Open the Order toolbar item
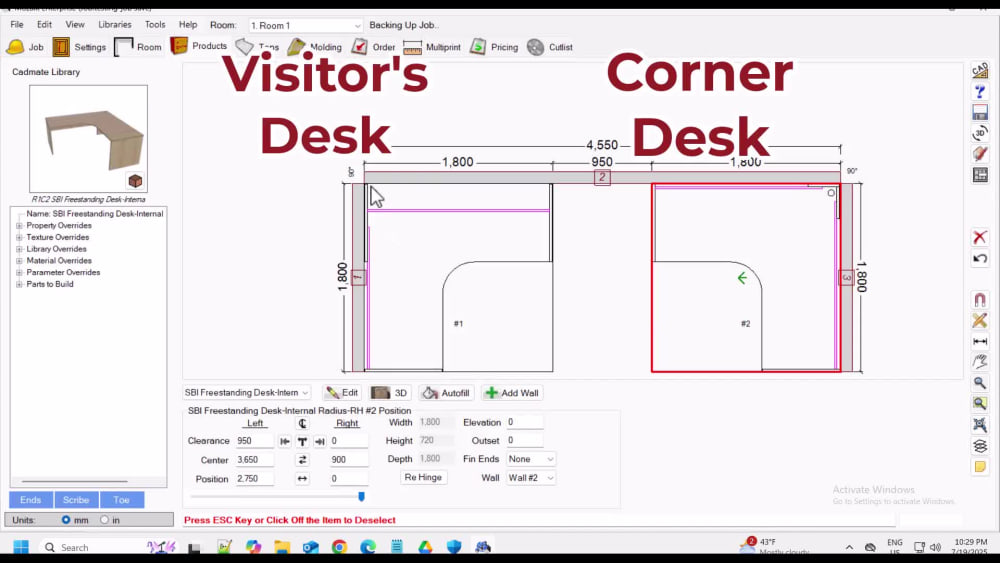This screenshot has width=1000, height=563. [x=374, y=47]
